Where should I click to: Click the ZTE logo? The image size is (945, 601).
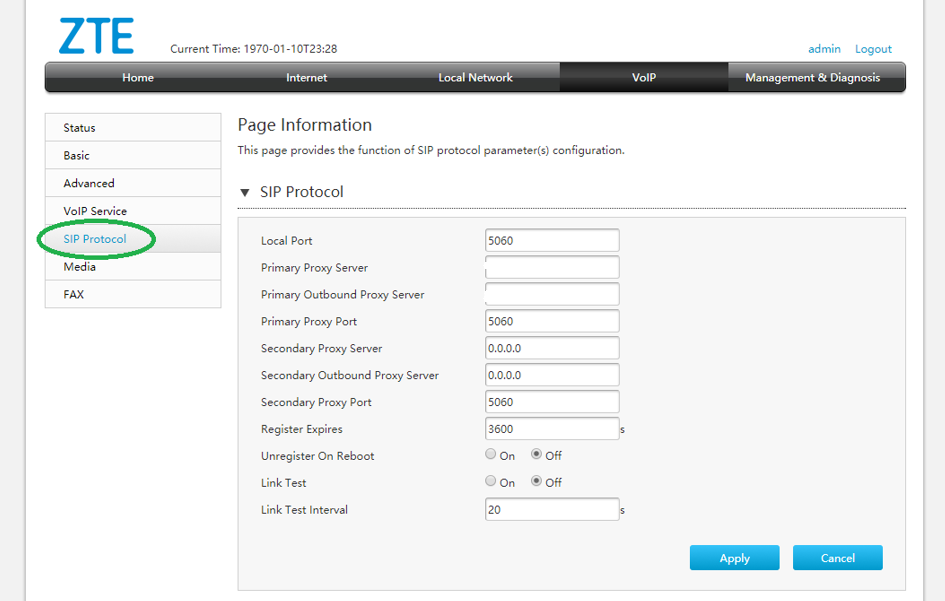click(x=98, y=36)
